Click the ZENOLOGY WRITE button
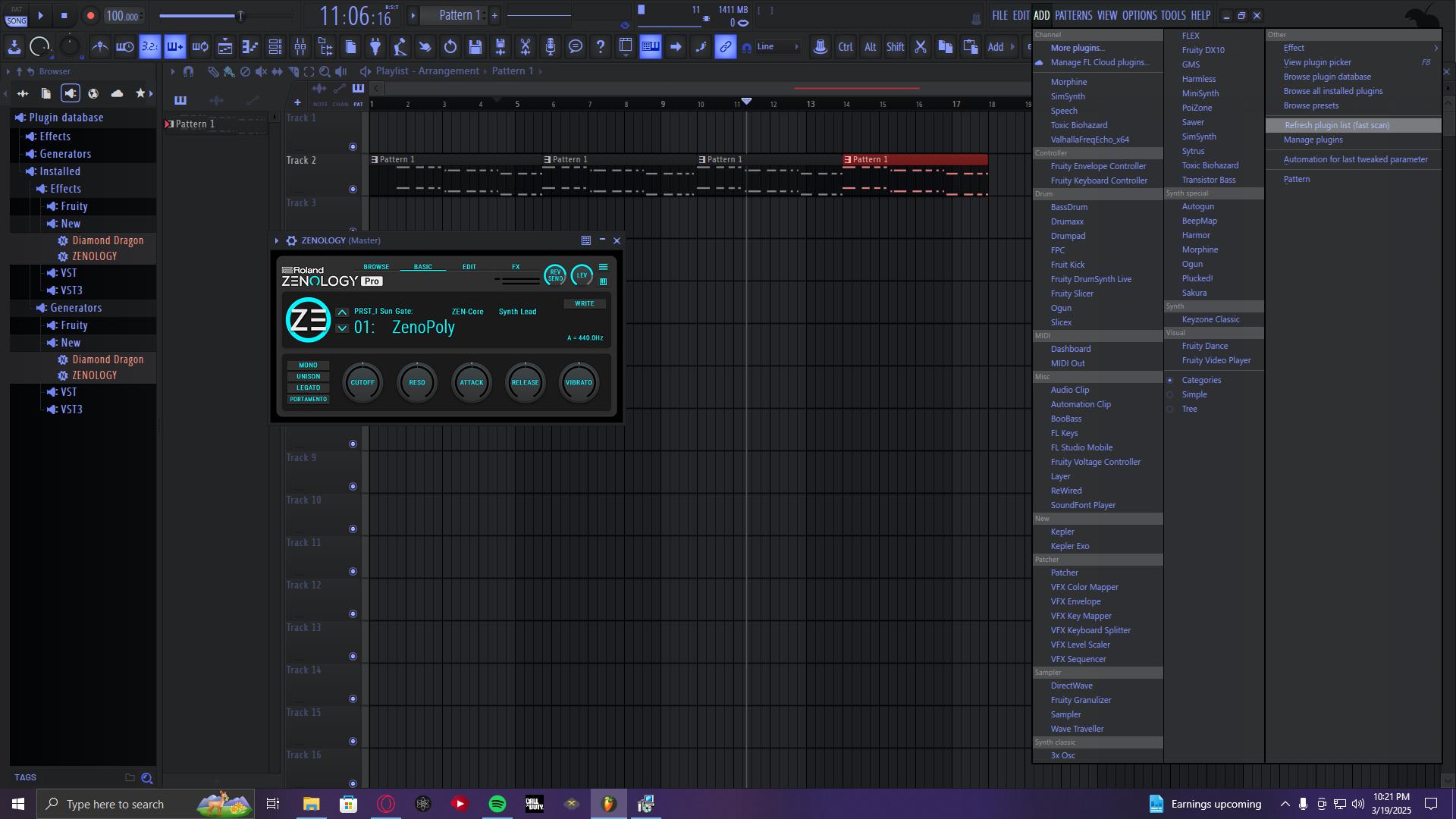 [x=584, y=303]
